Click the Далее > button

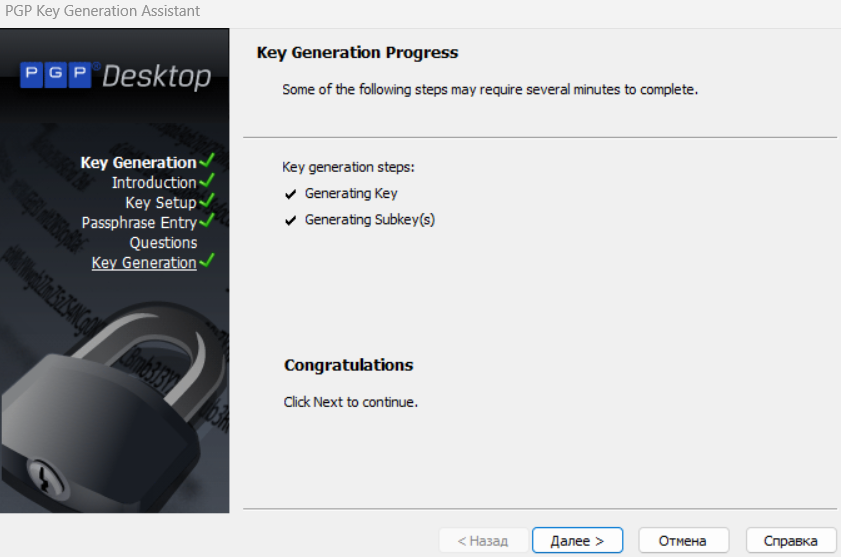(x=577, y=540)
